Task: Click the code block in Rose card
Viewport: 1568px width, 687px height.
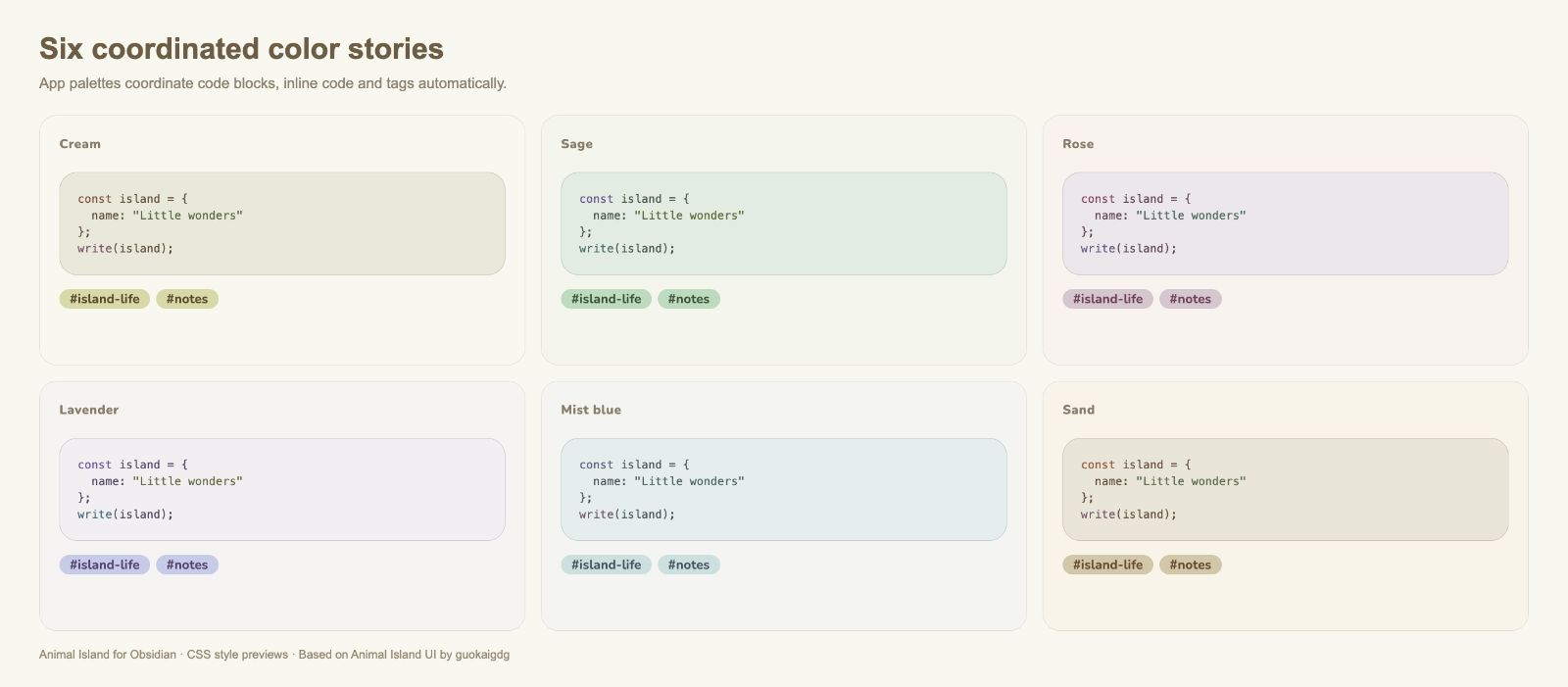Action: pos(1286,223)
